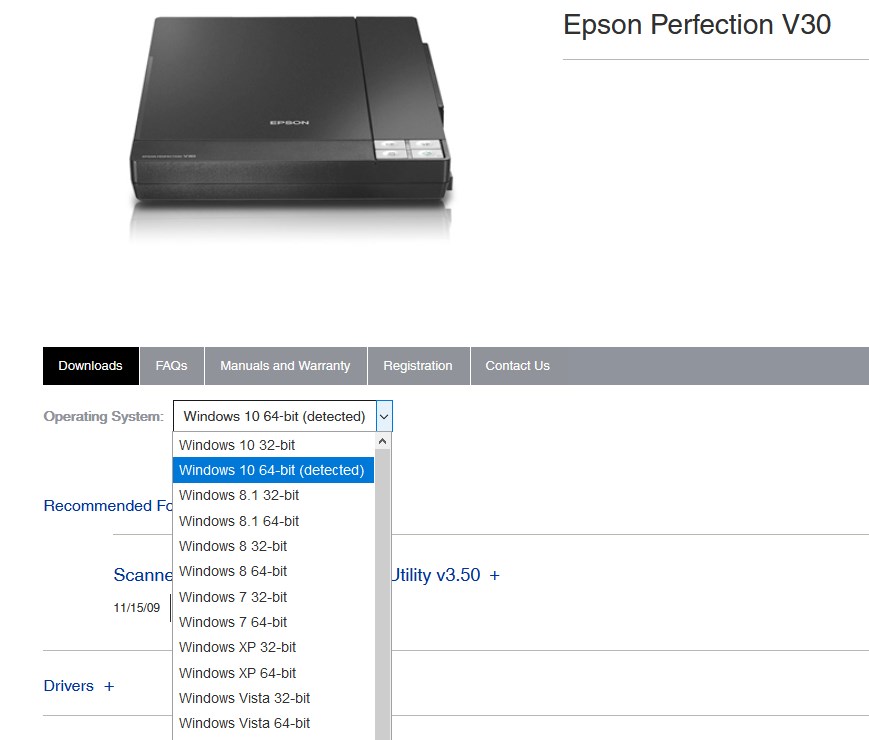
Task: Click the Drivers section link
Action: click(x=69, y=686)
